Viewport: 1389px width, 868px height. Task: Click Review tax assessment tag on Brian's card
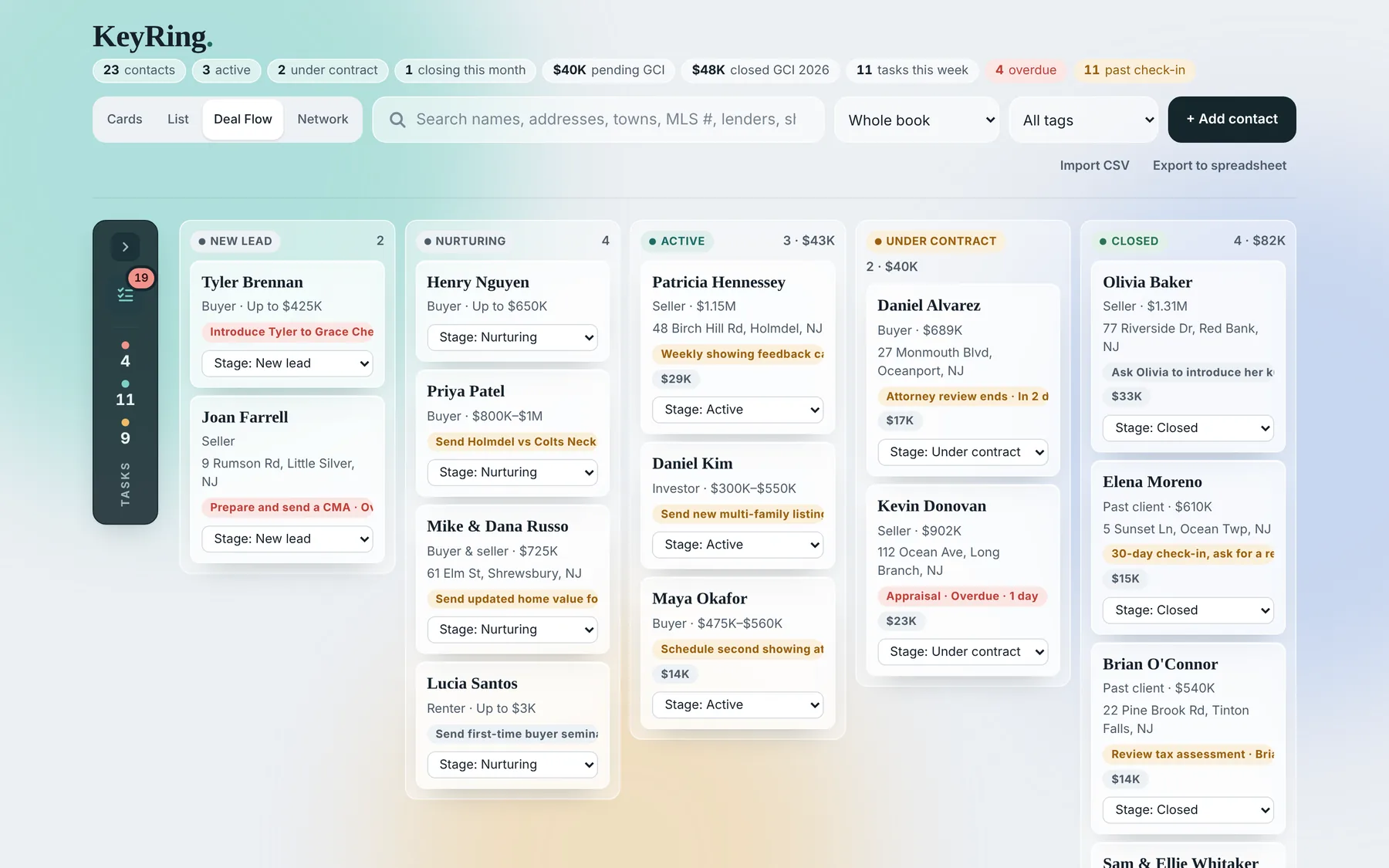coord(1188,755)
